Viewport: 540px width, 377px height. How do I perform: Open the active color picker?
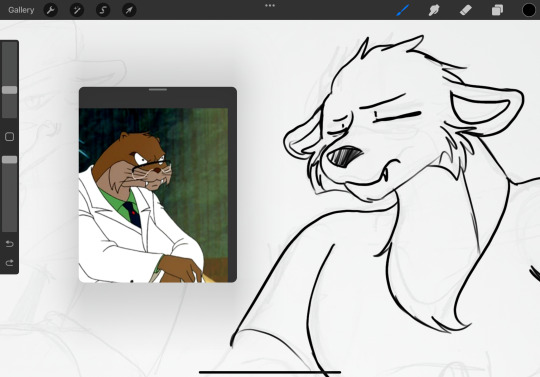(x=529, y=10)
